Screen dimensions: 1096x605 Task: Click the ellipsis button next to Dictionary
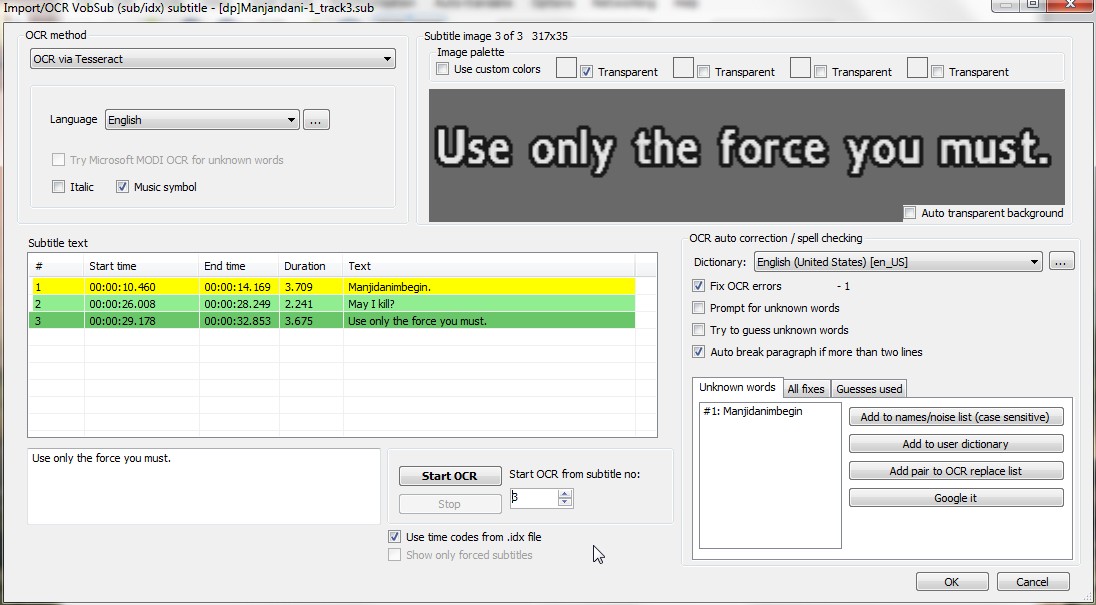point(1061,263)
